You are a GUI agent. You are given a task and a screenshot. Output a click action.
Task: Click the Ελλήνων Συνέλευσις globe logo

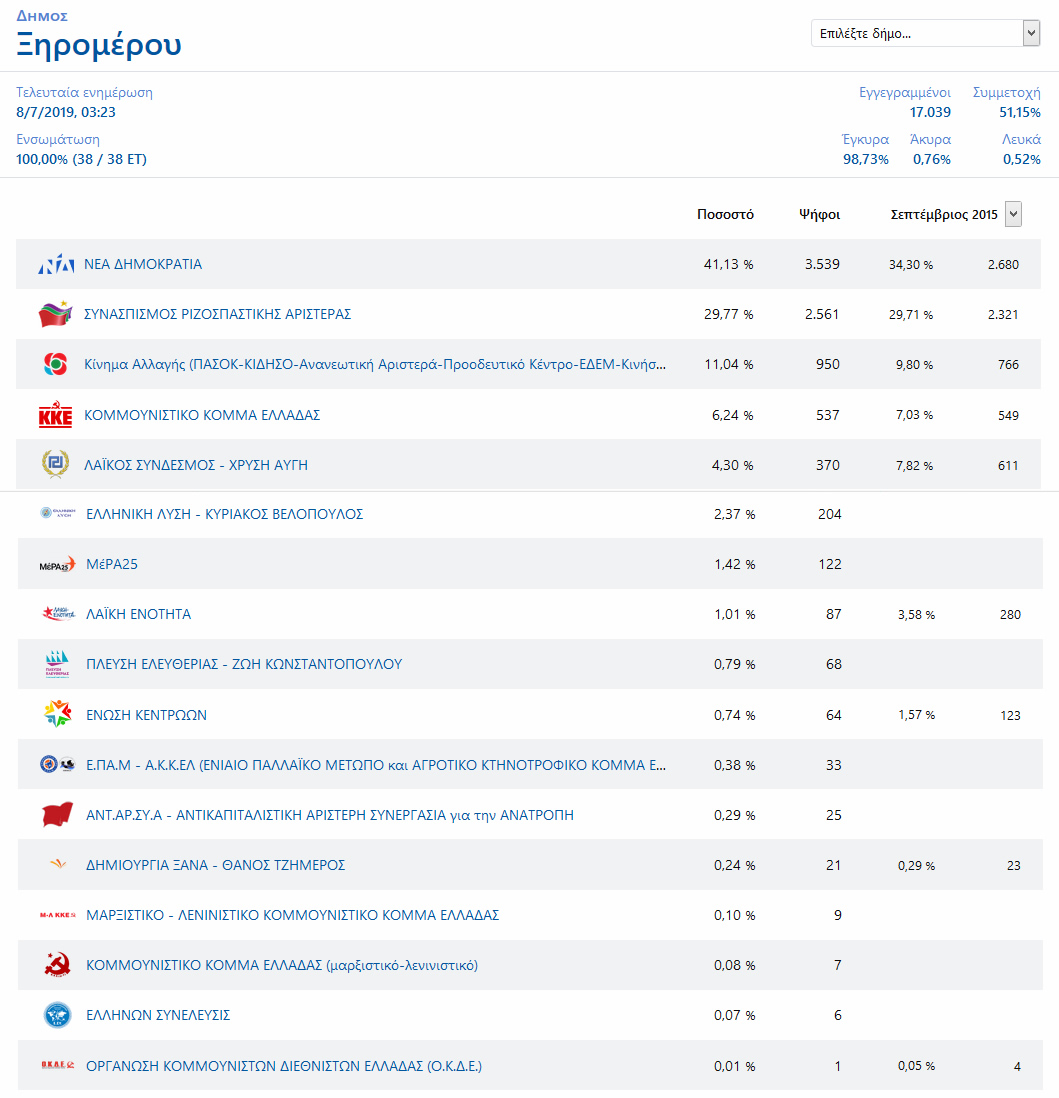click(57, 1015)
